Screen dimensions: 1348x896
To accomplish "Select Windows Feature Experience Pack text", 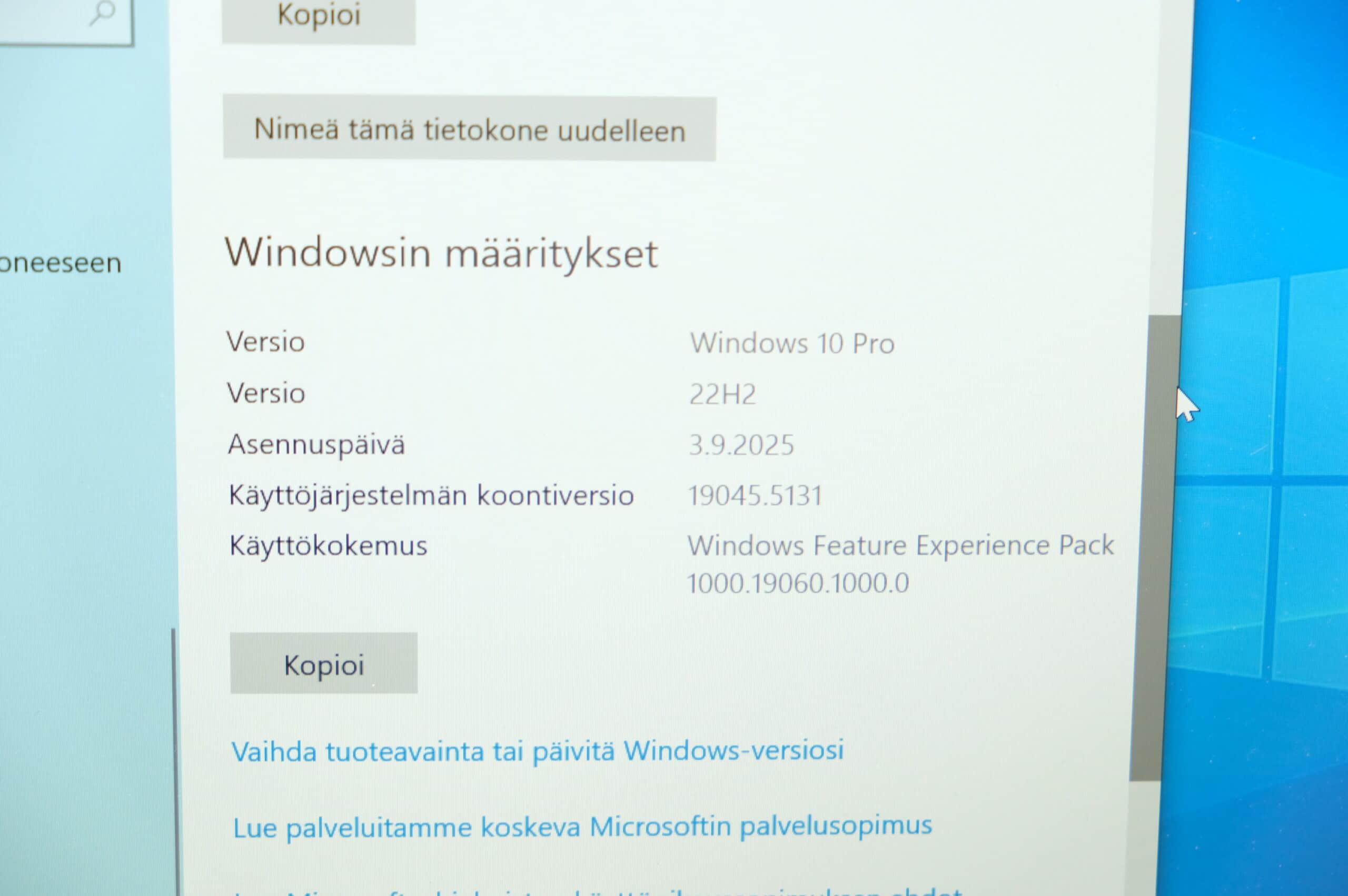I will [900, 545].
